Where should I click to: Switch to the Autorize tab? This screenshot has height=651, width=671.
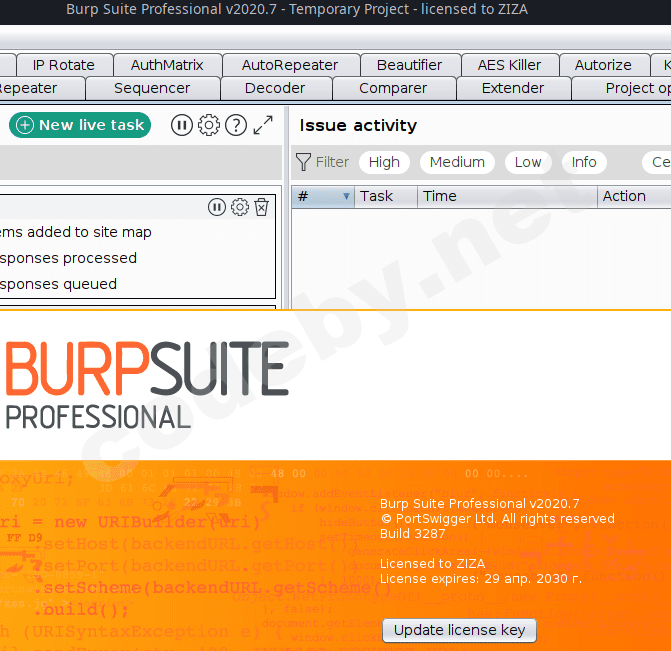coord(603,65)
